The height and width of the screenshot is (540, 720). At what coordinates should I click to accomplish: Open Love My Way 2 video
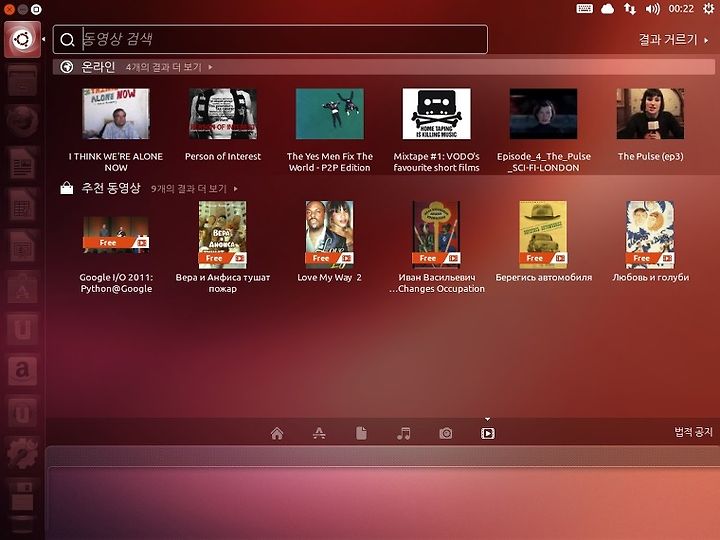(330, 242)
